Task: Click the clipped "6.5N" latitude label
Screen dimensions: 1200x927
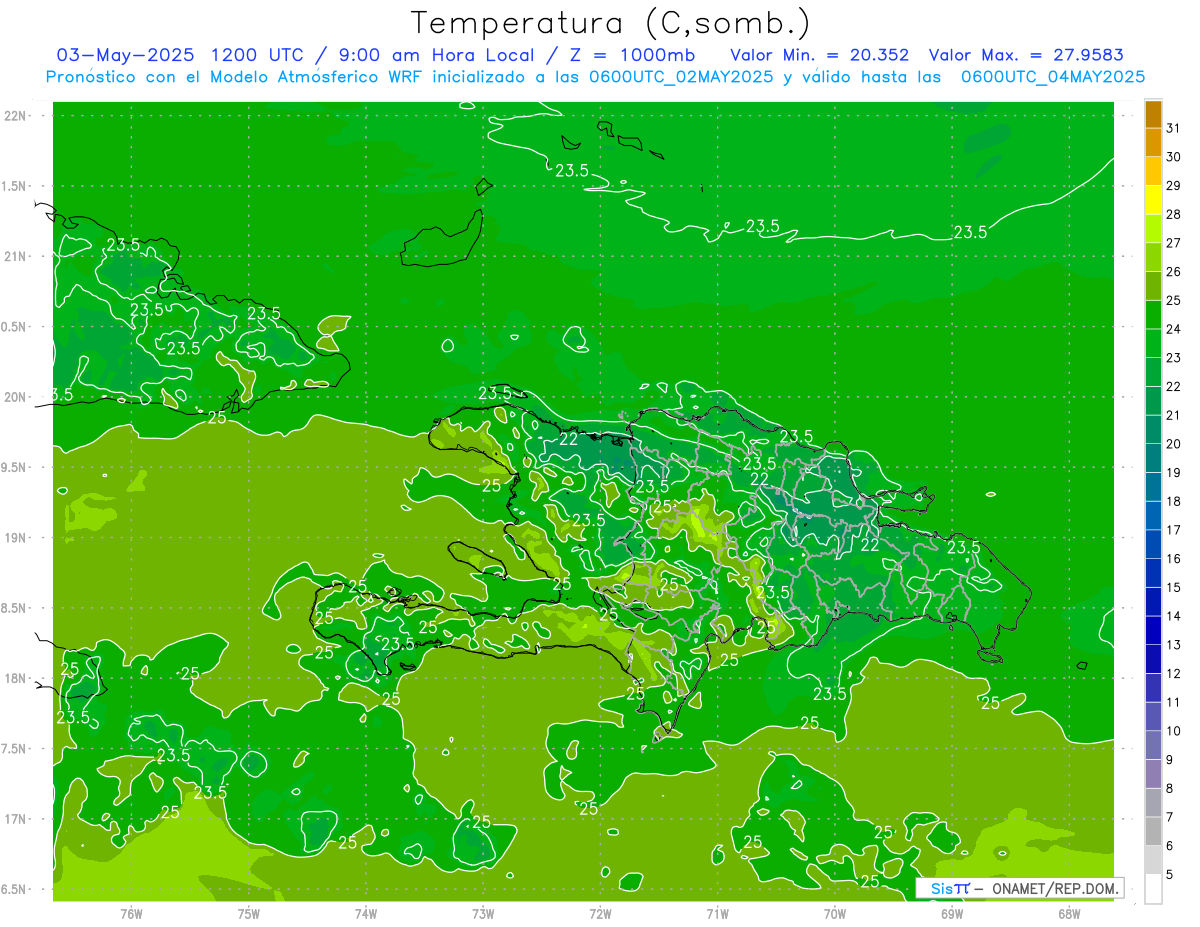Action: (x=14, y=889)
